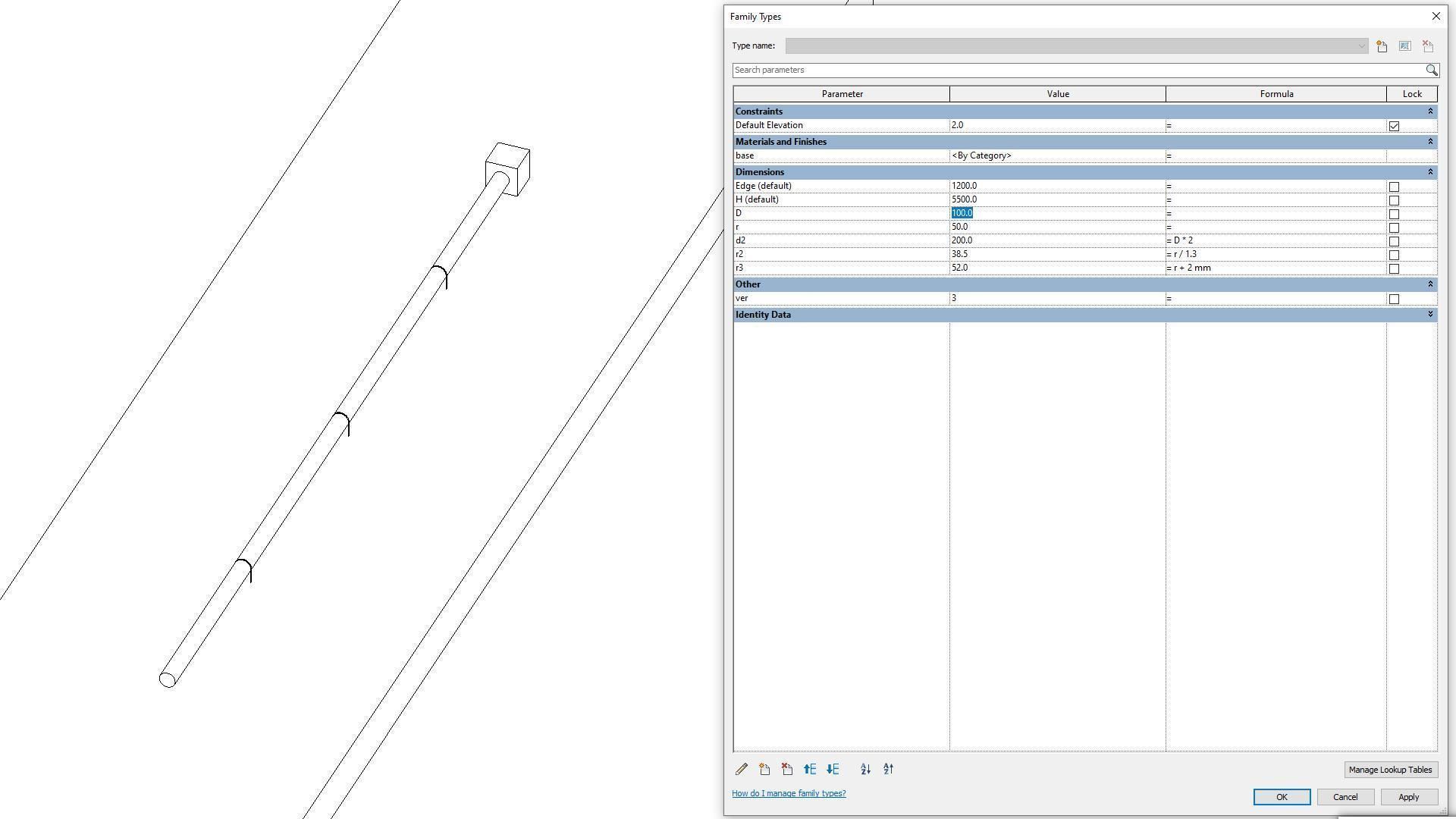The height and width of the screenshot is (819, 1456).
Task: Focus the Search parameters field
Action: [1077, 70]
